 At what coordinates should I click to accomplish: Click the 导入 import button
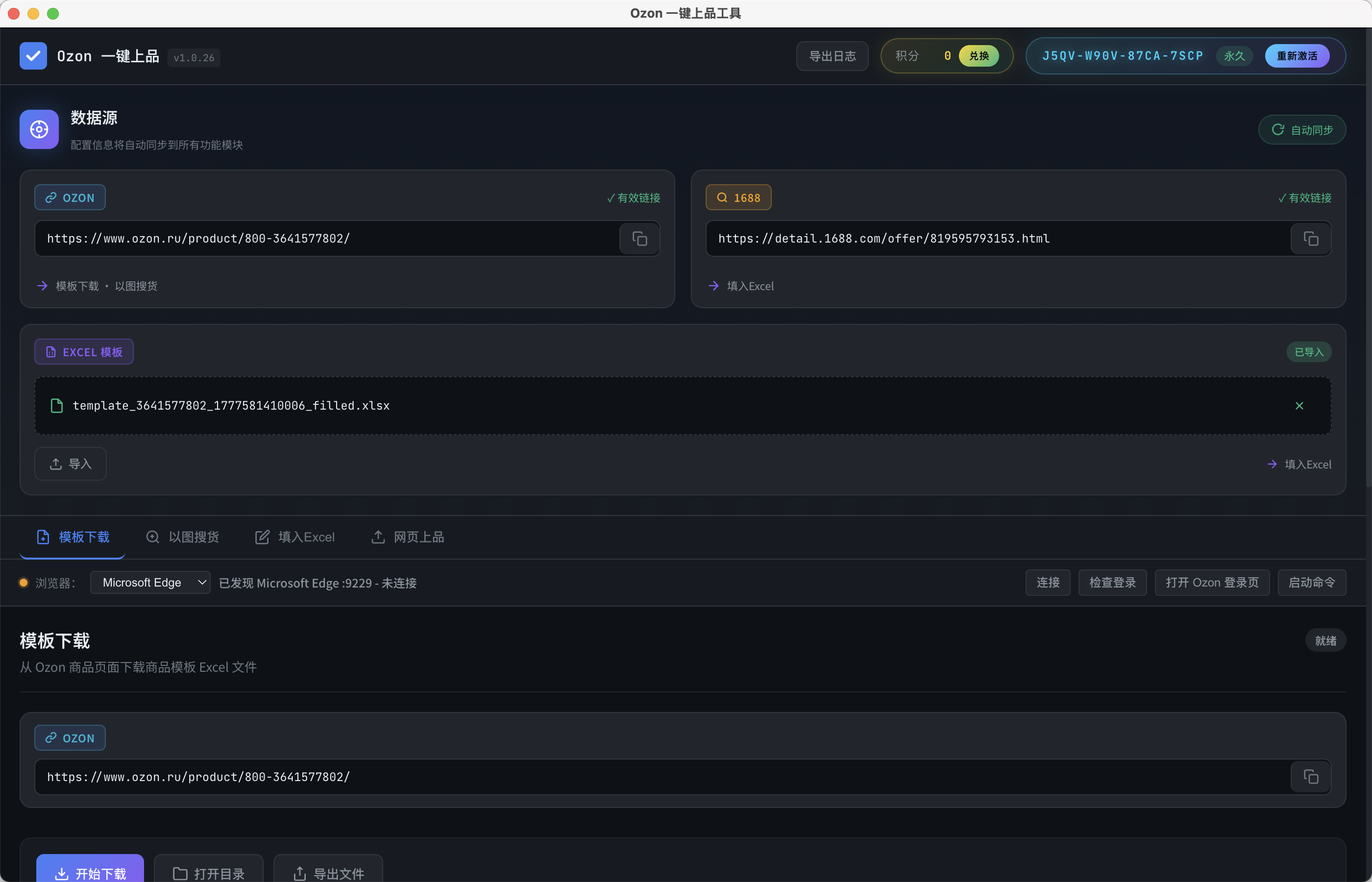point(71,464)
